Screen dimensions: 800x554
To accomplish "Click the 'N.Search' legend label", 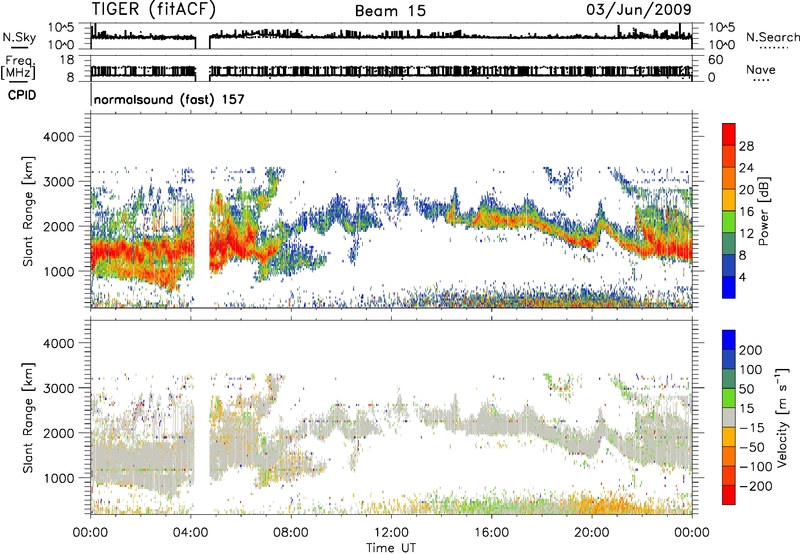I will [772, 37].
